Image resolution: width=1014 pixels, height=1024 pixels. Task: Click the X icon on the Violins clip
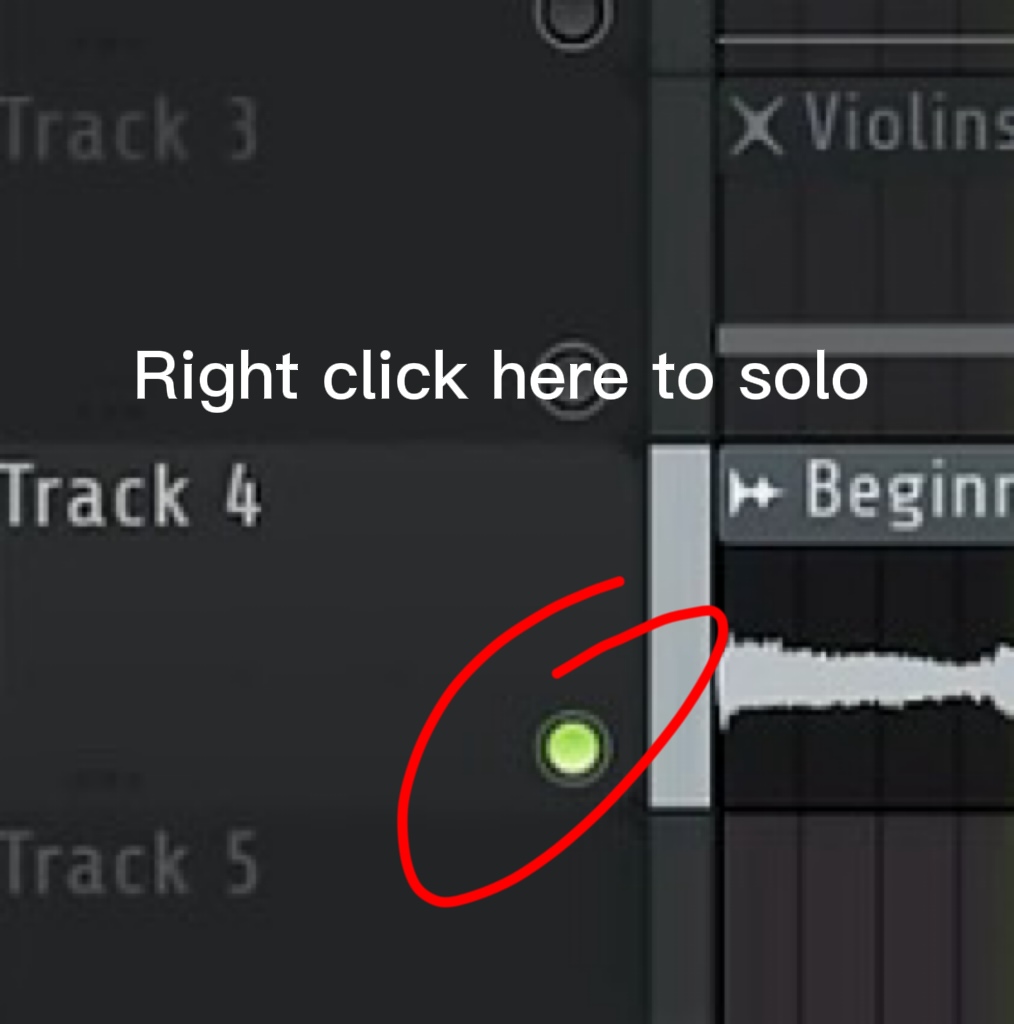pos(756,125)
